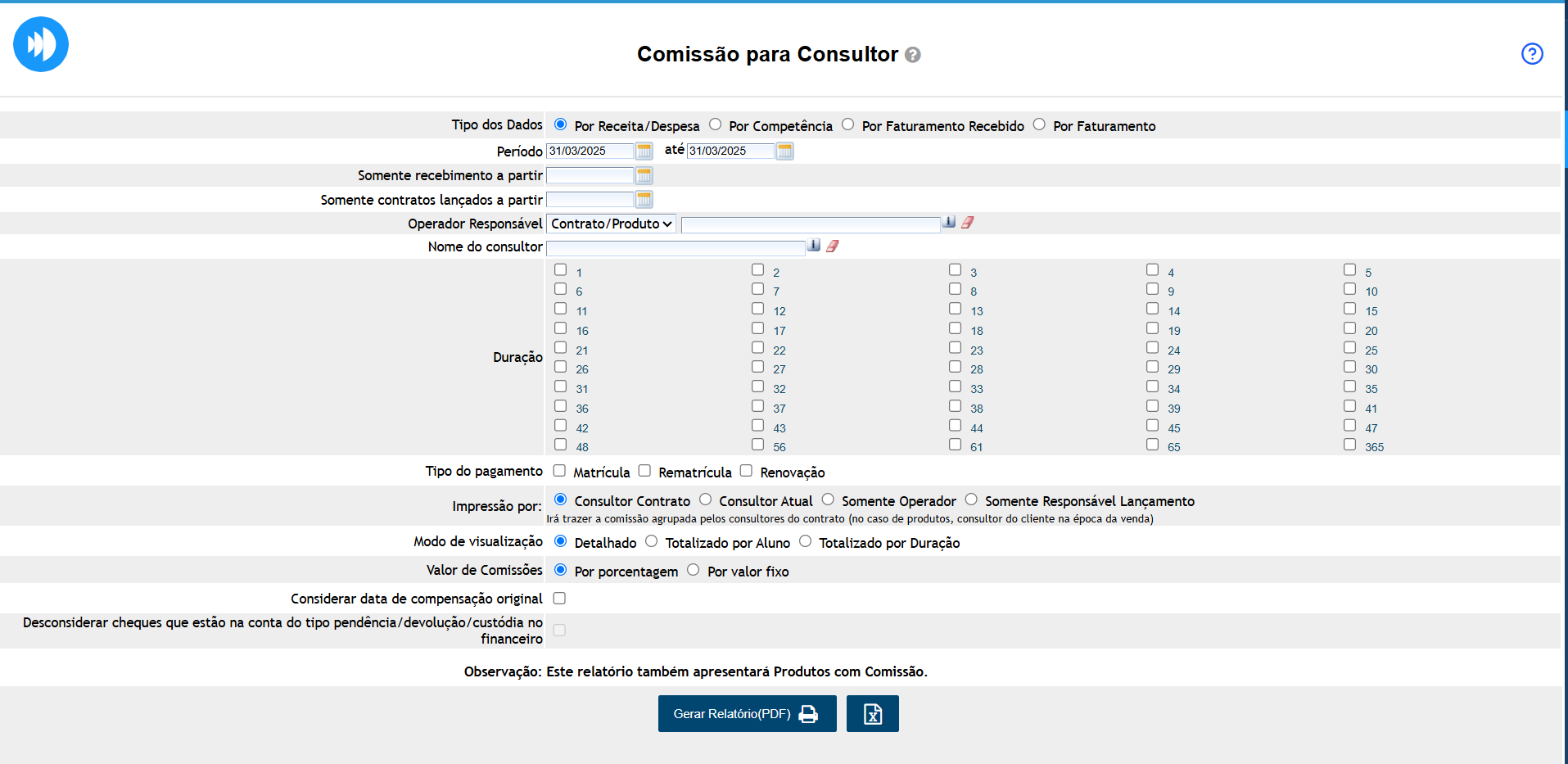Image resolution: width=1568 pixels, height=764 pixels.
Task: Export report with the Excel icon button
Action: tap(872, 713)
